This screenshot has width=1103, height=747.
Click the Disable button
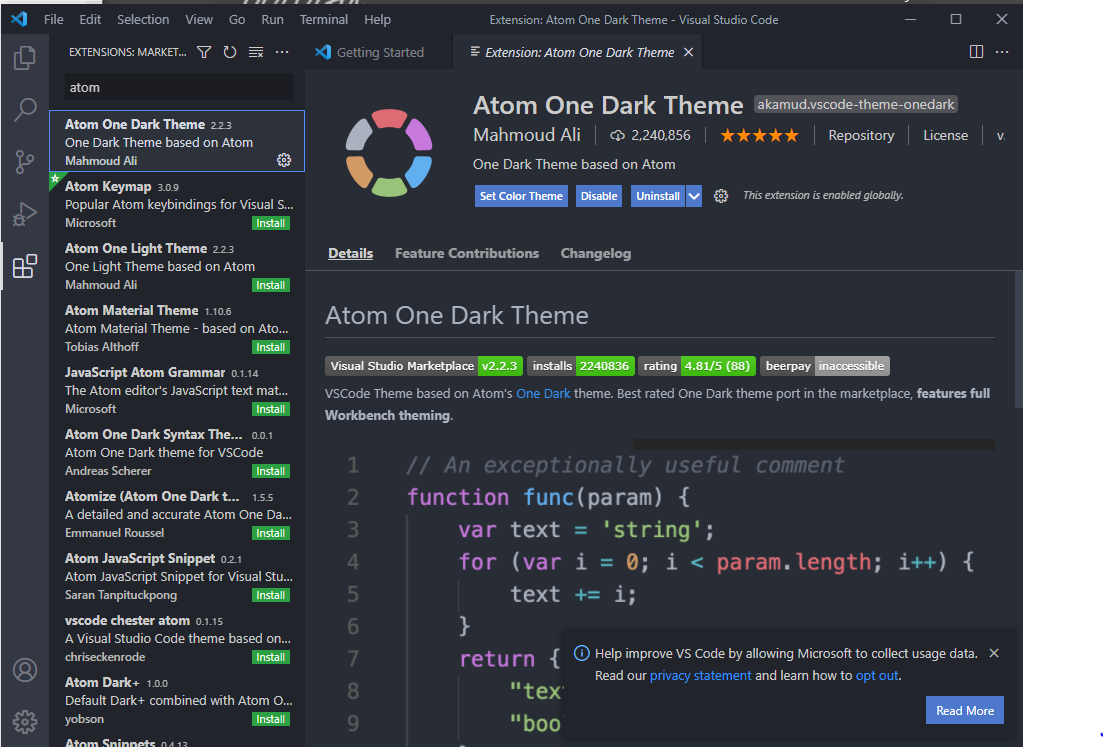(599, 196)
